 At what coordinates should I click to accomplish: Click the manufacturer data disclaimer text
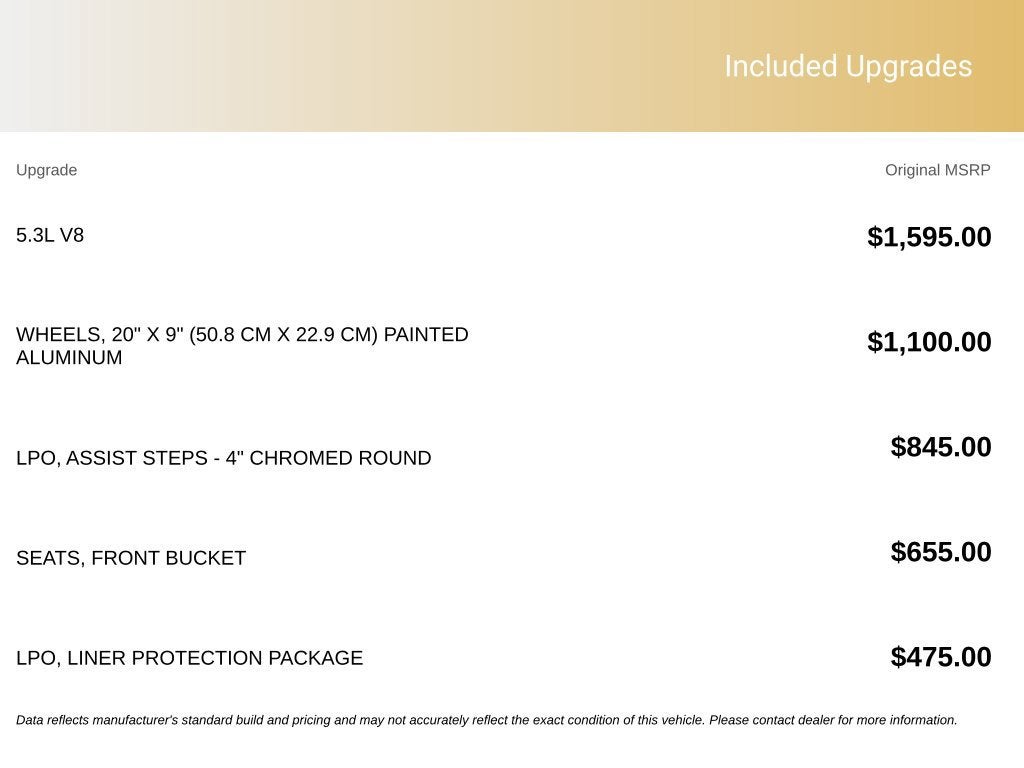click(x=487, y=720)
